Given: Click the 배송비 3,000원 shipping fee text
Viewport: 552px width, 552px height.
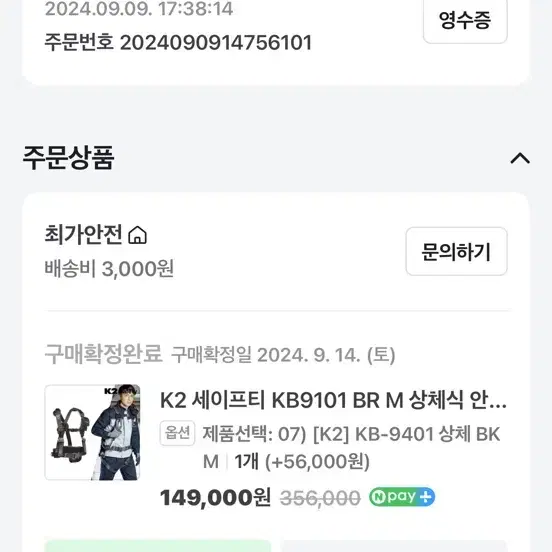Looking at the screenshot, I should tap(109, 269).
